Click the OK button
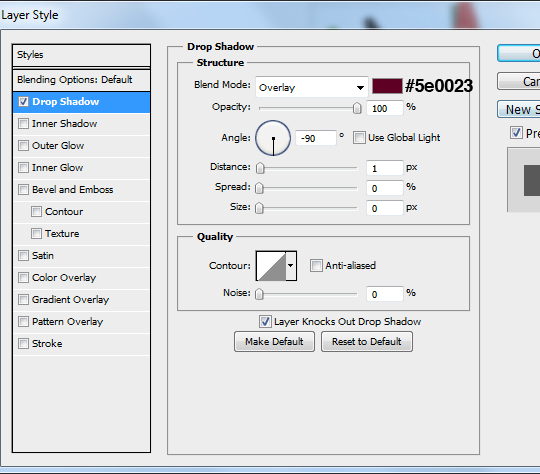540x474 pixels. [519, 53]
